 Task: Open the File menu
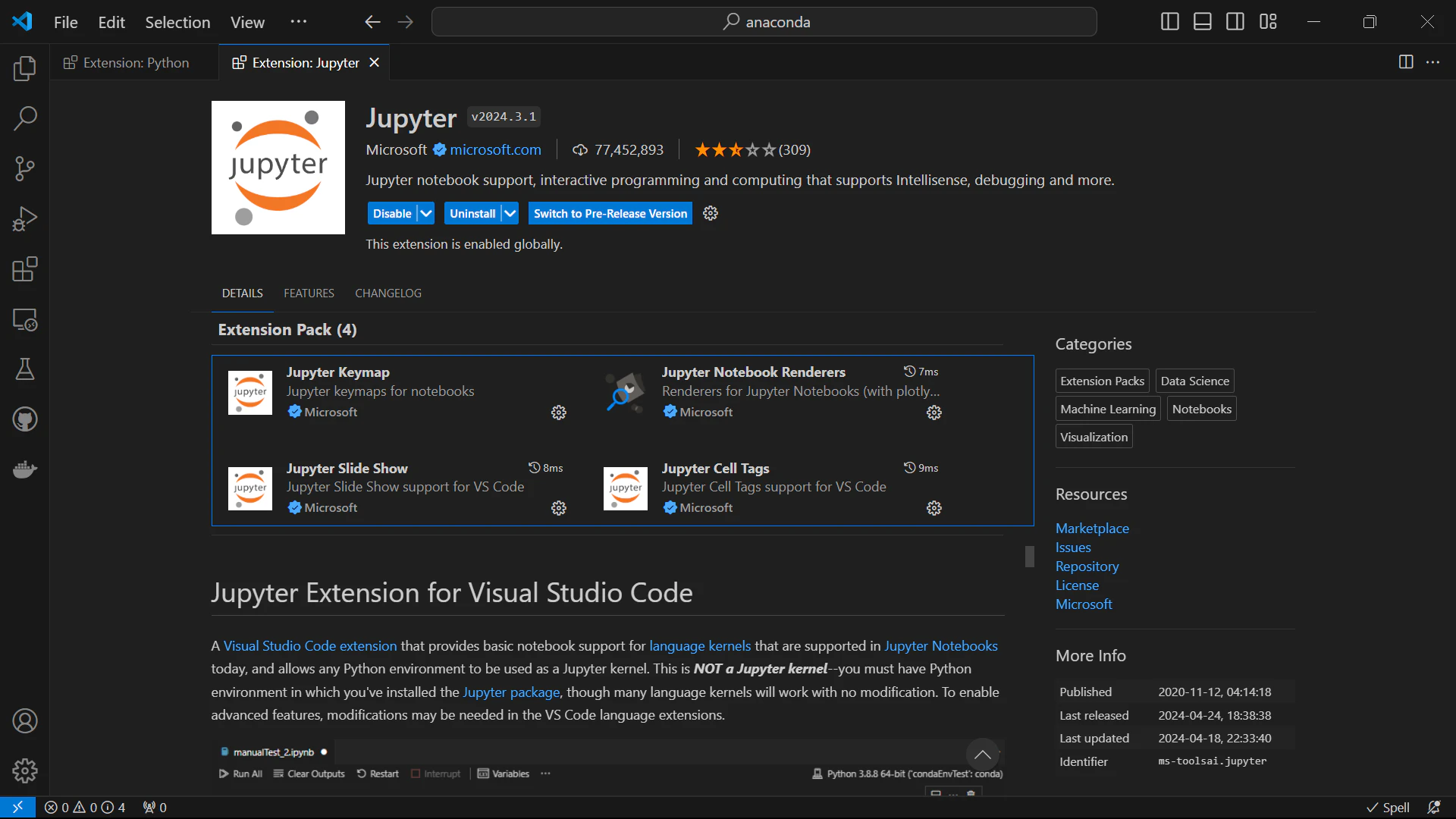66,22
